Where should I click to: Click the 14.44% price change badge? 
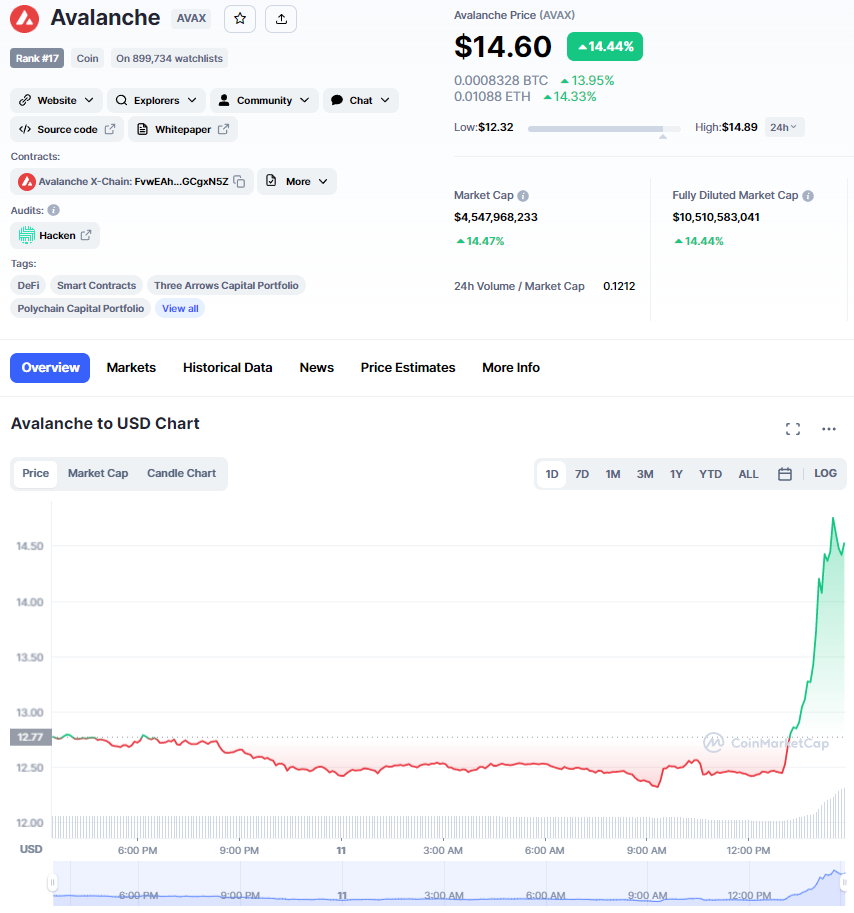pos(605,47)
